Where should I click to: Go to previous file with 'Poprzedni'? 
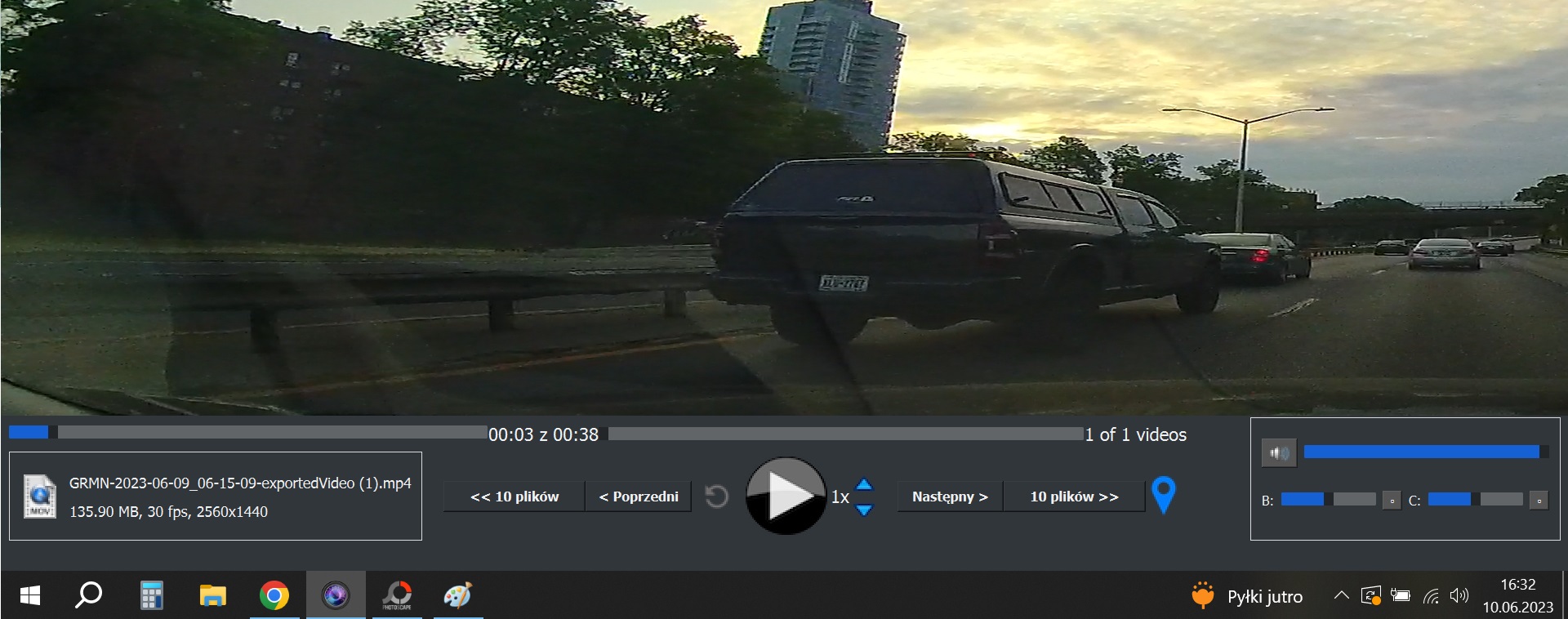pos(638,497)
